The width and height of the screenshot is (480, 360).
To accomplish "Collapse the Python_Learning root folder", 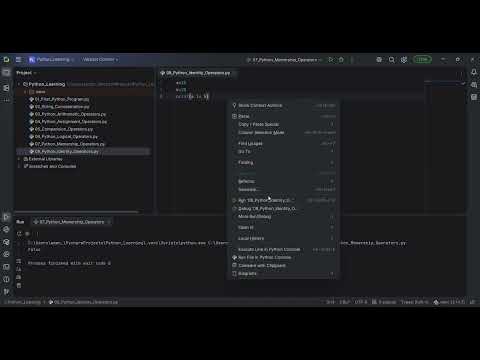I will 19,84.
